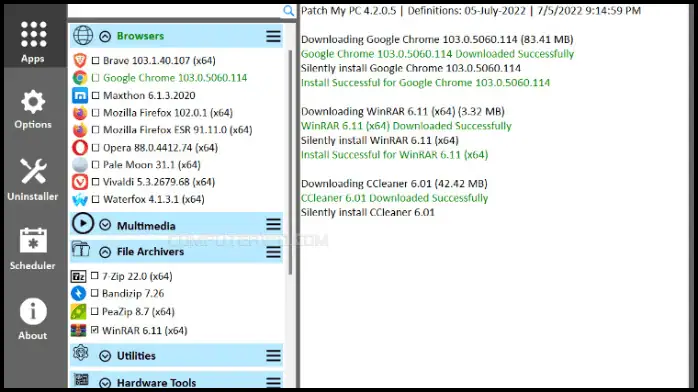Check Mozilla Firefox ESR checkbox
Screen dimensions: 698x392
click(95, 130)
